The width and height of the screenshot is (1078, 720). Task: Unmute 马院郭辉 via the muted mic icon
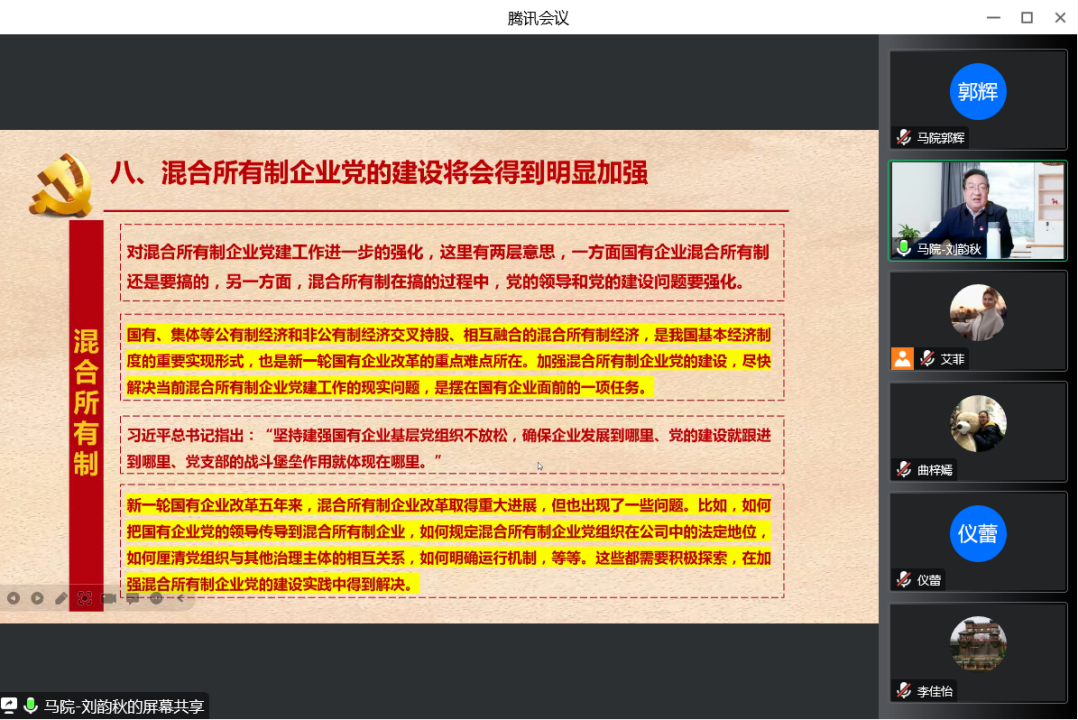pos(903,137)
